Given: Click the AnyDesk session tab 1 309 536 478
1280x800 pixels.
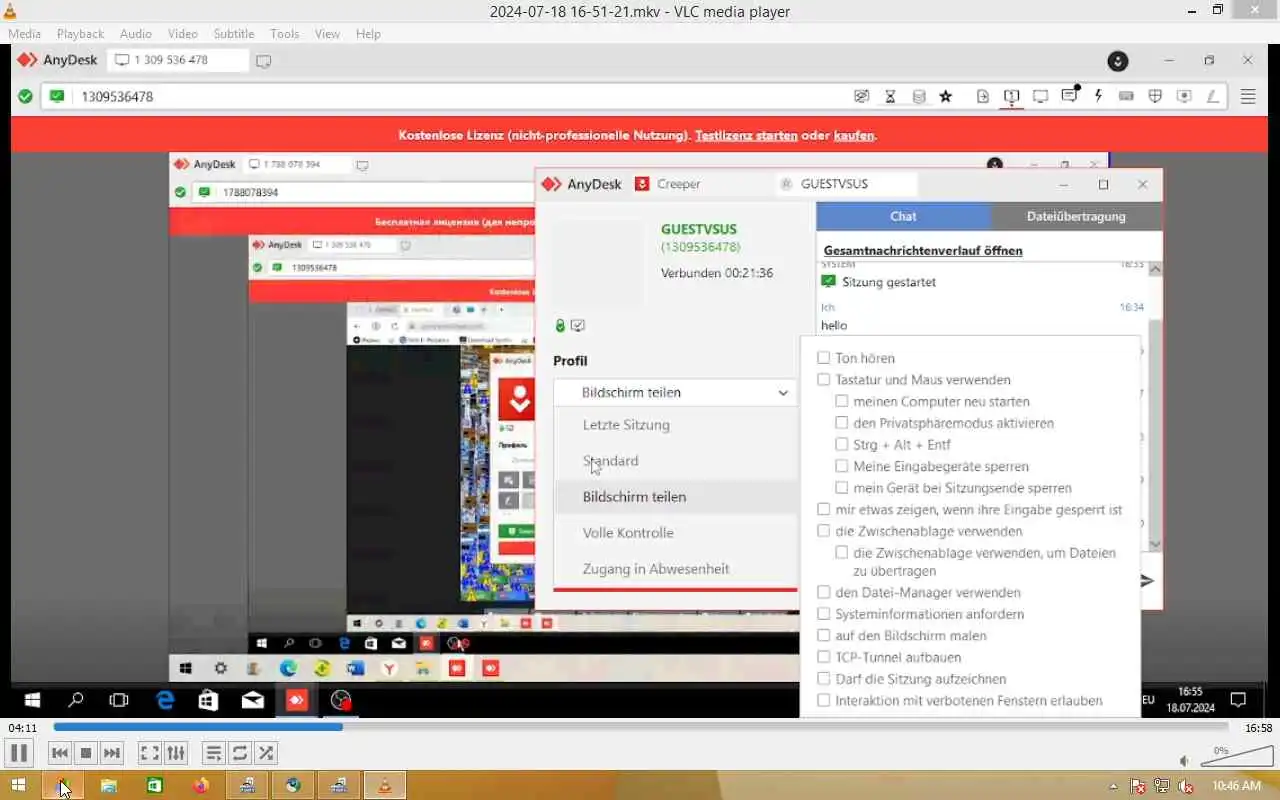Looking at the screenshot, I should [x=178, y=60].
